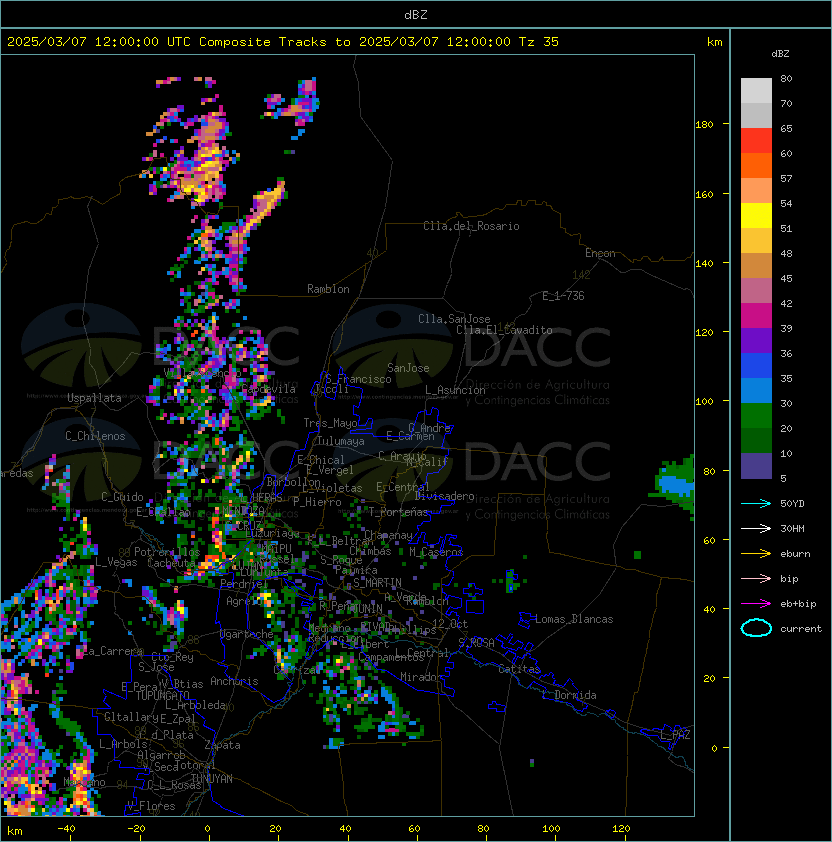Image resolution: width=832 pixels, height=842 pixels.
Task: Click the TUPUNGATO label
Action: click(163, 695)
